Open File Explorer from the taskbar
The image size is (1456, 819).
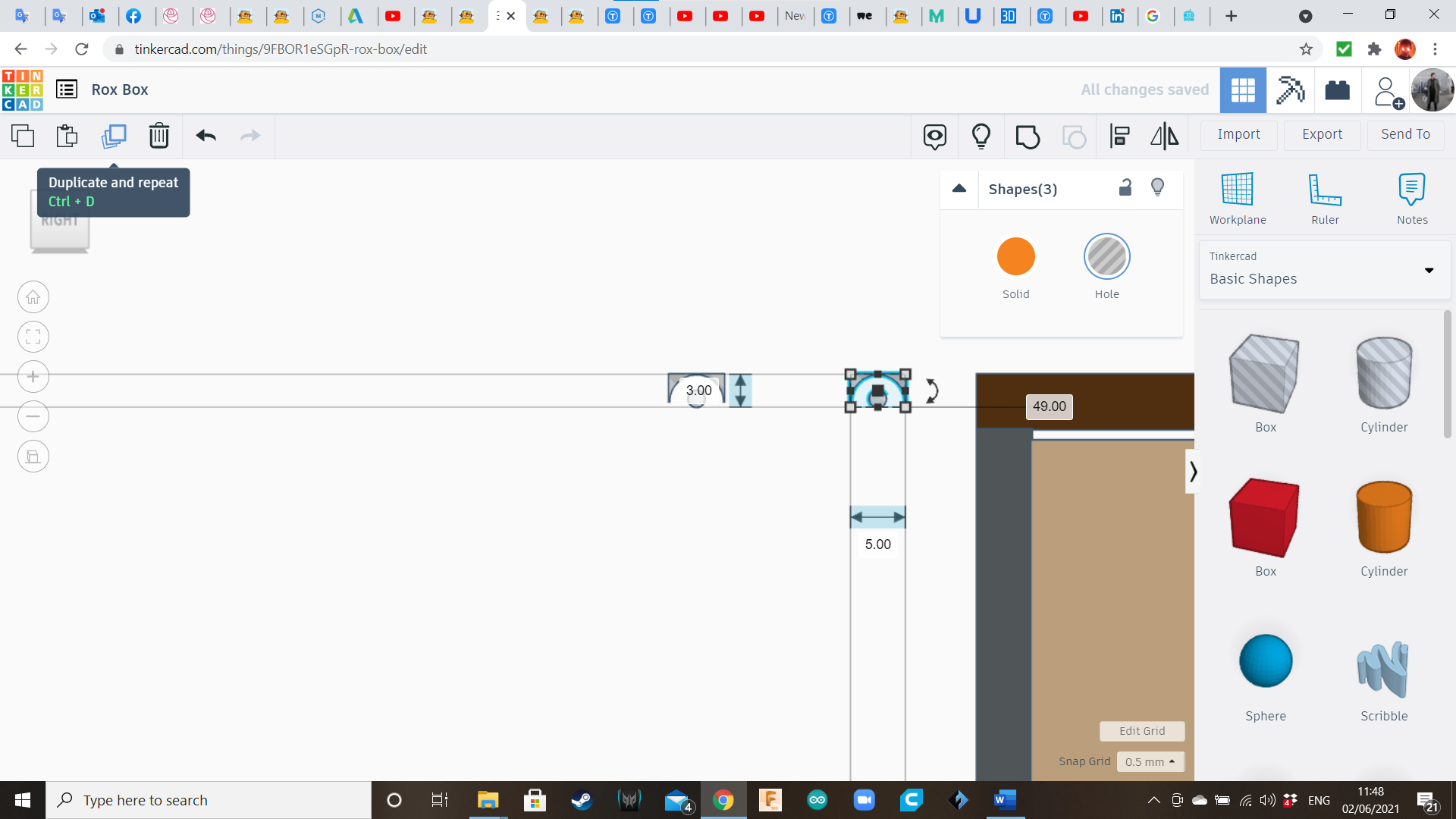click(487, 800)
